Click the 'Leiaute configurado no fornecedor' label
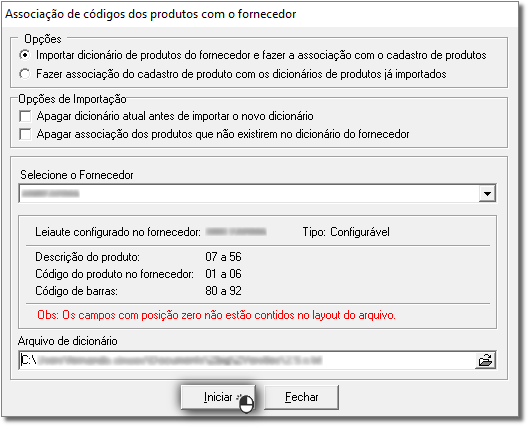 pyautogui.click(x=118, y=232)
